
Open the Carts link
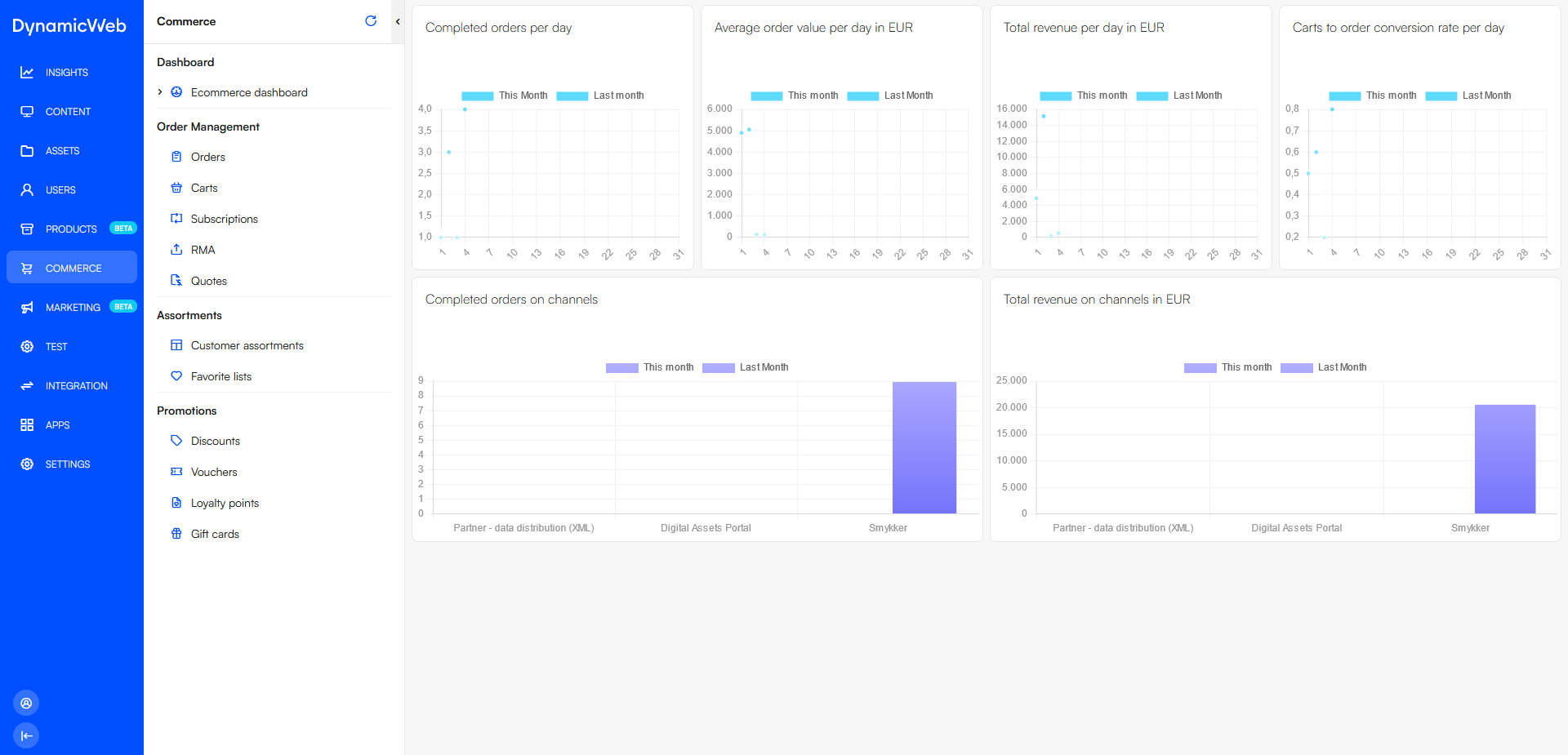click(x=204, y=188)
